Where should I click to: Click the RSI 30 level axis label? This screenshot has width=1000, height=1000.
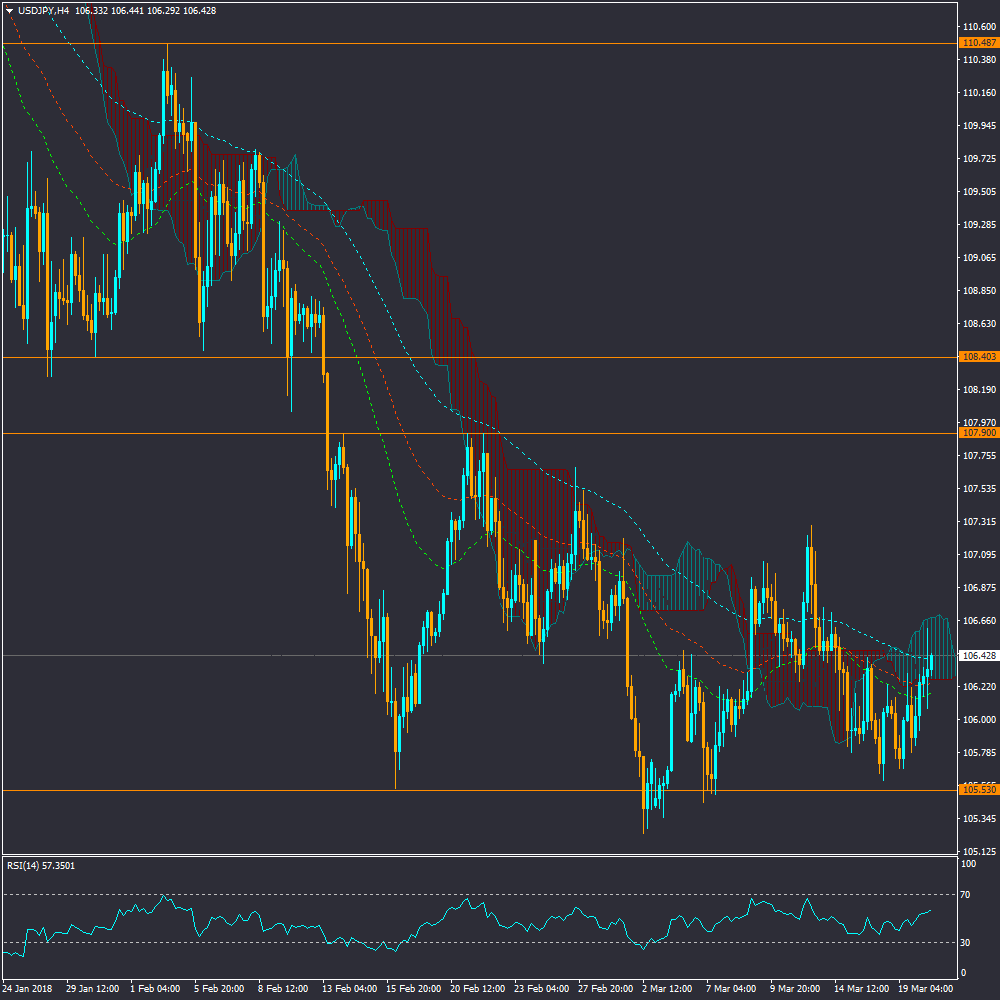click(x=966, y=942)
